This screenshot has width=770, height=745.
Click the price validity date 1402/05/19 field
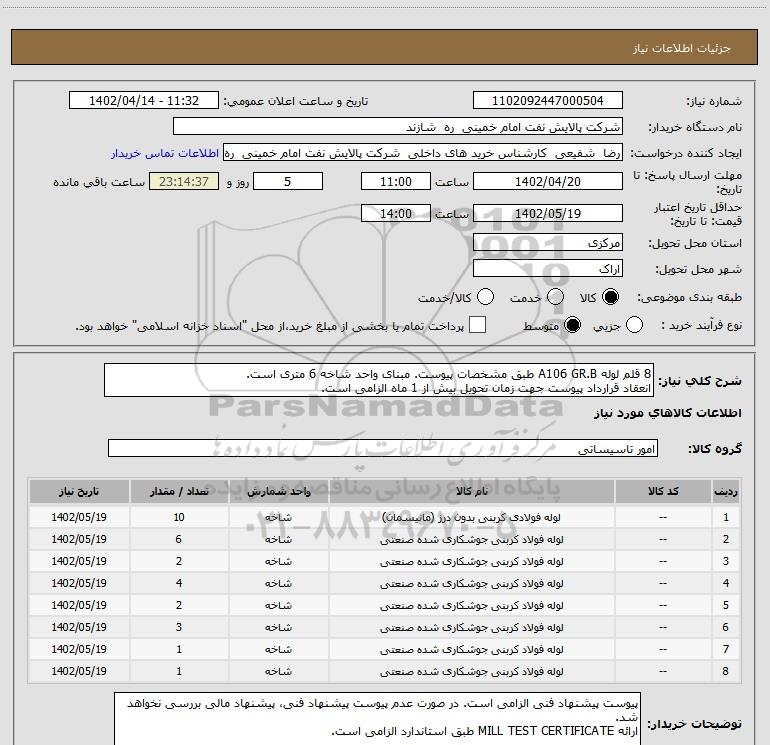(548, 213)
